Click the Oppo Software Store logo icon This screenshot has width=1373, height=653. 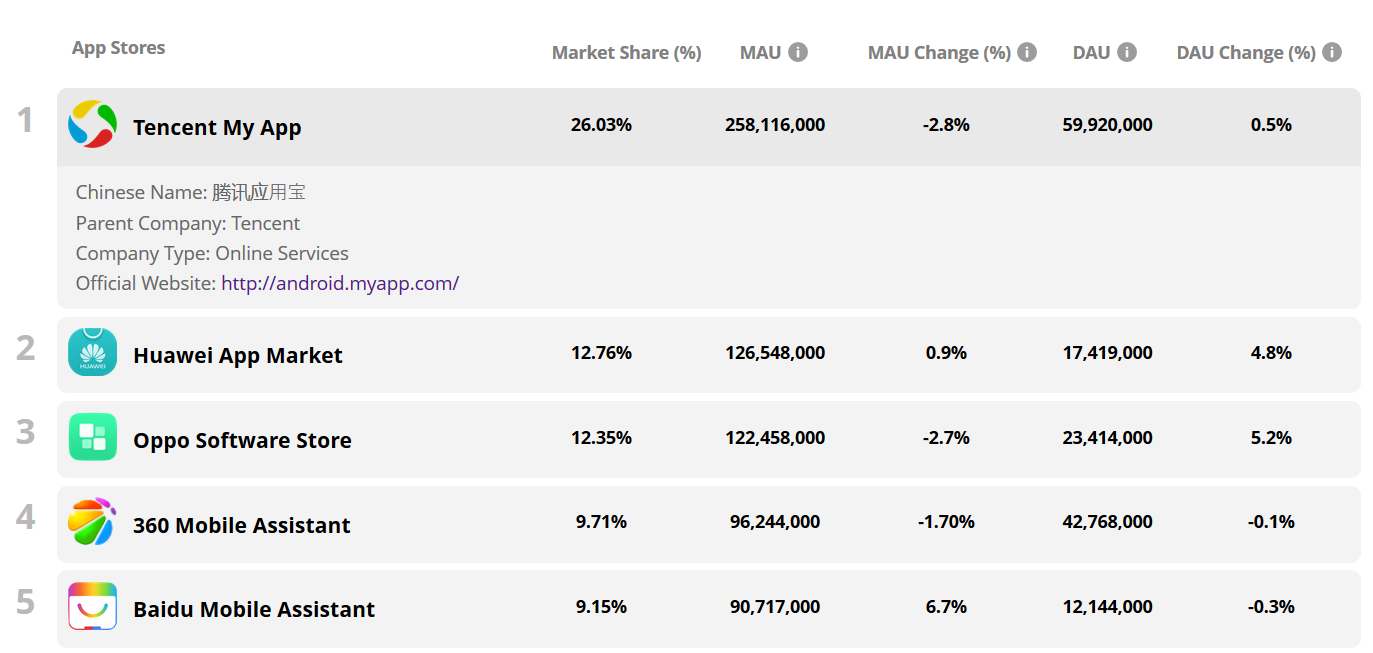point(92,438)
